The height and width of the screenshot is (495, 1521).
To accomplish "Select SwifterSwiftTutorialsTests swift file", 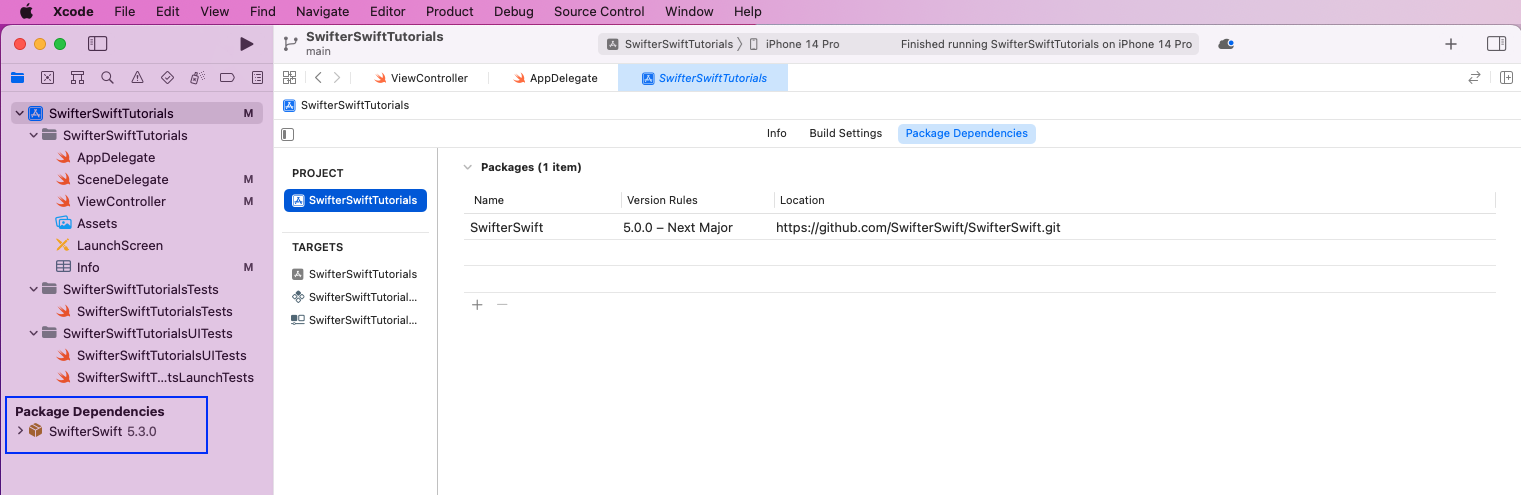I will [154, 312].
